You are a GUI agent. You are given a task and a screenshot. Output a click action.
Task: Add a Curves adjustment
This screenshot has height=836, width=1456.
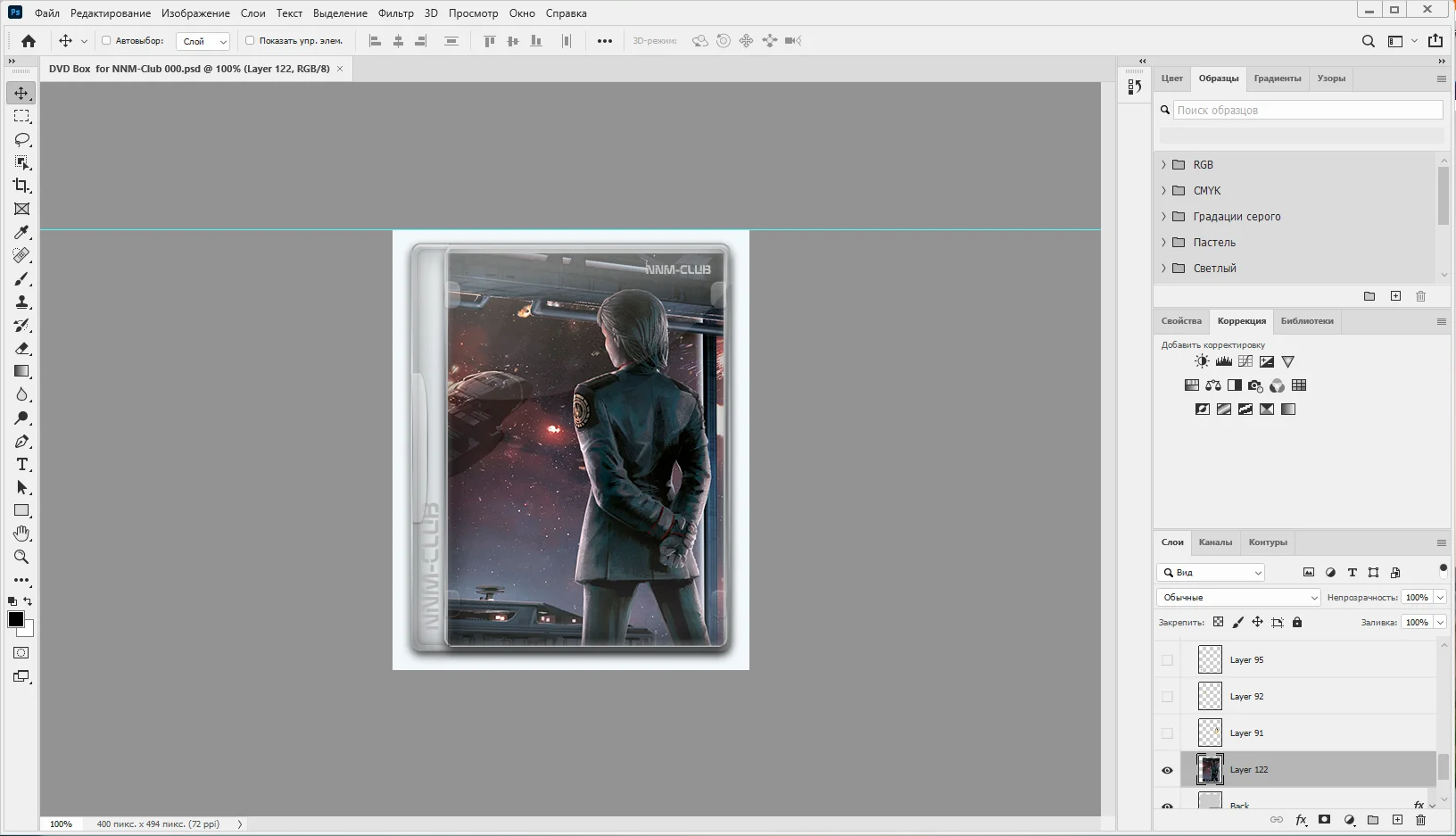pyautogui.click(x=1245, y=361)
